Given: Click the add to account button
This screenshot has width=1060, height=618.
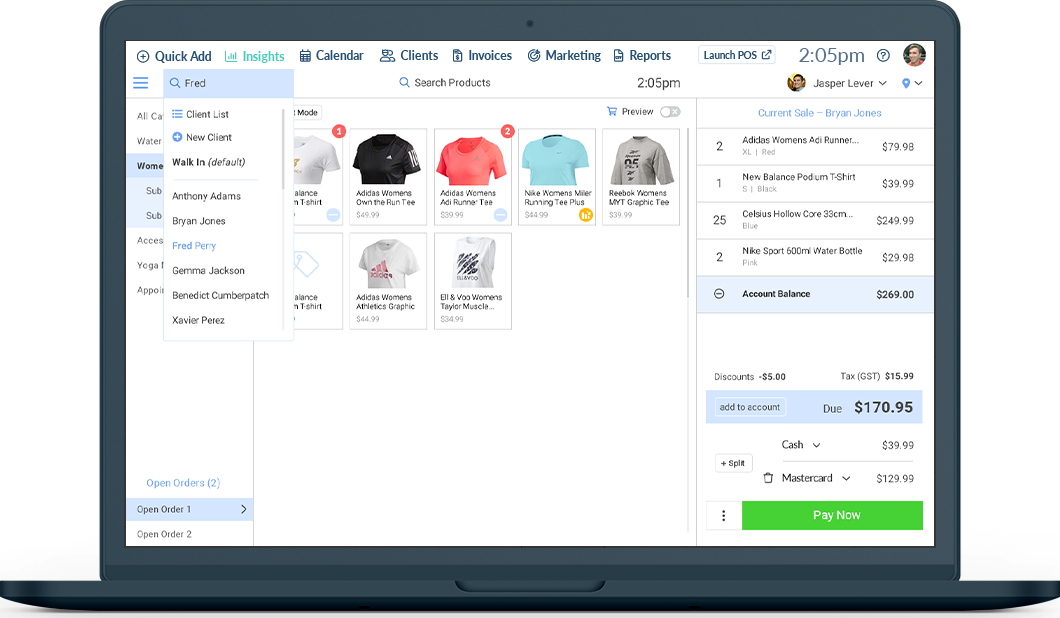Looking at the screenshot, I should pyautogui.click(x=750, y=407).
